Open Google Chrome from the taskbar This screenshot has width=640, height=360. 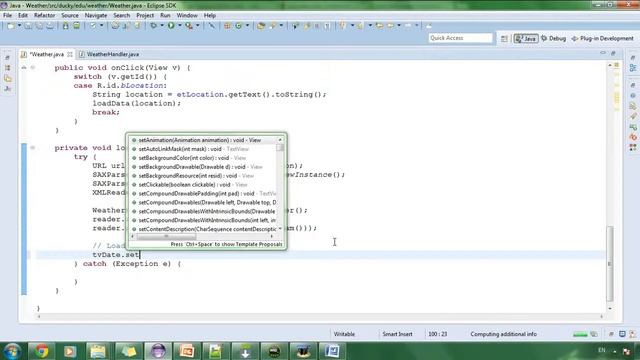pyautogui.click(x=41, y=351)
